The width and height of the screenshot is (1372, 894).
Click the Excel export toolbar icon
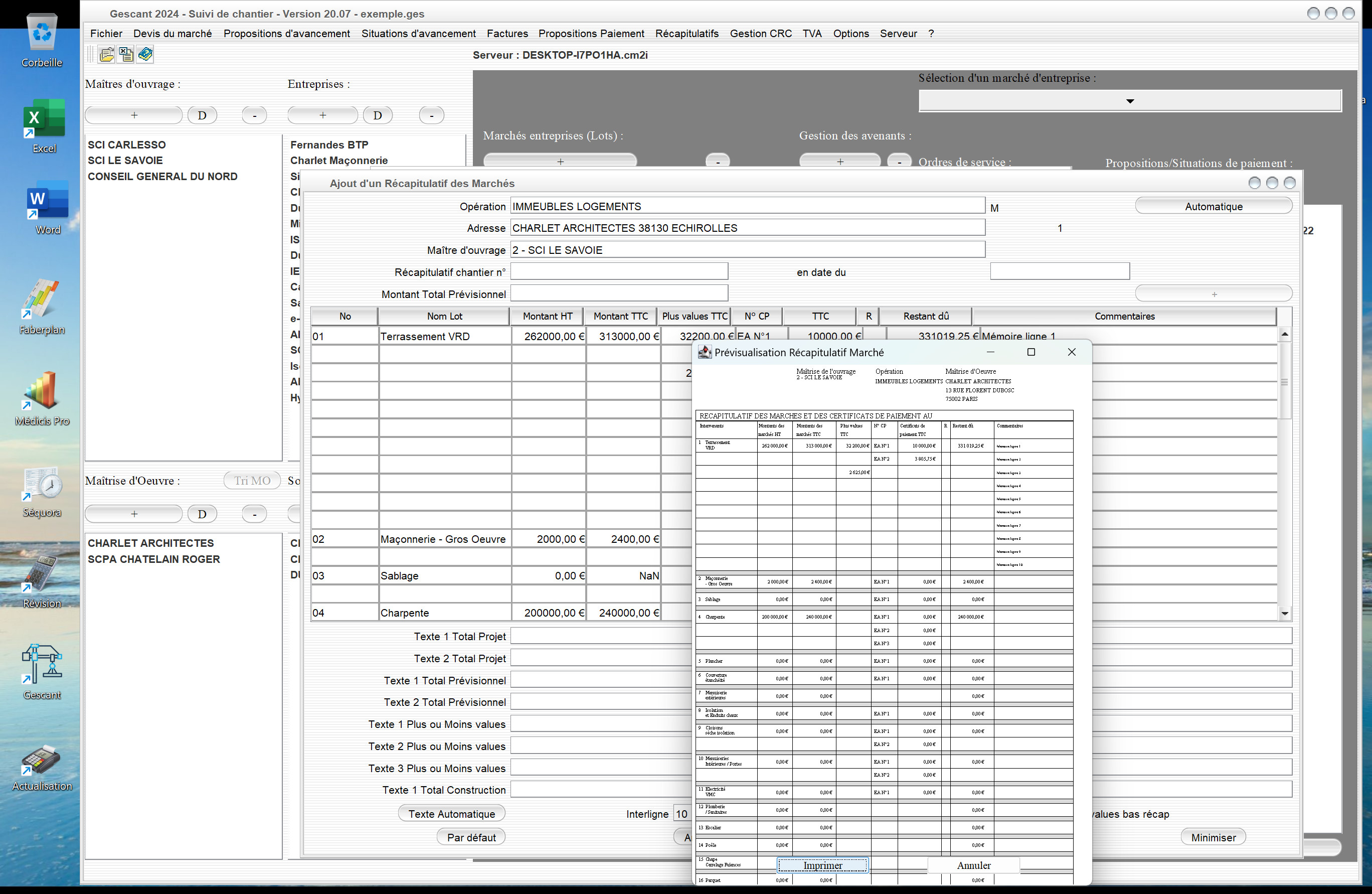click(126, 54)
